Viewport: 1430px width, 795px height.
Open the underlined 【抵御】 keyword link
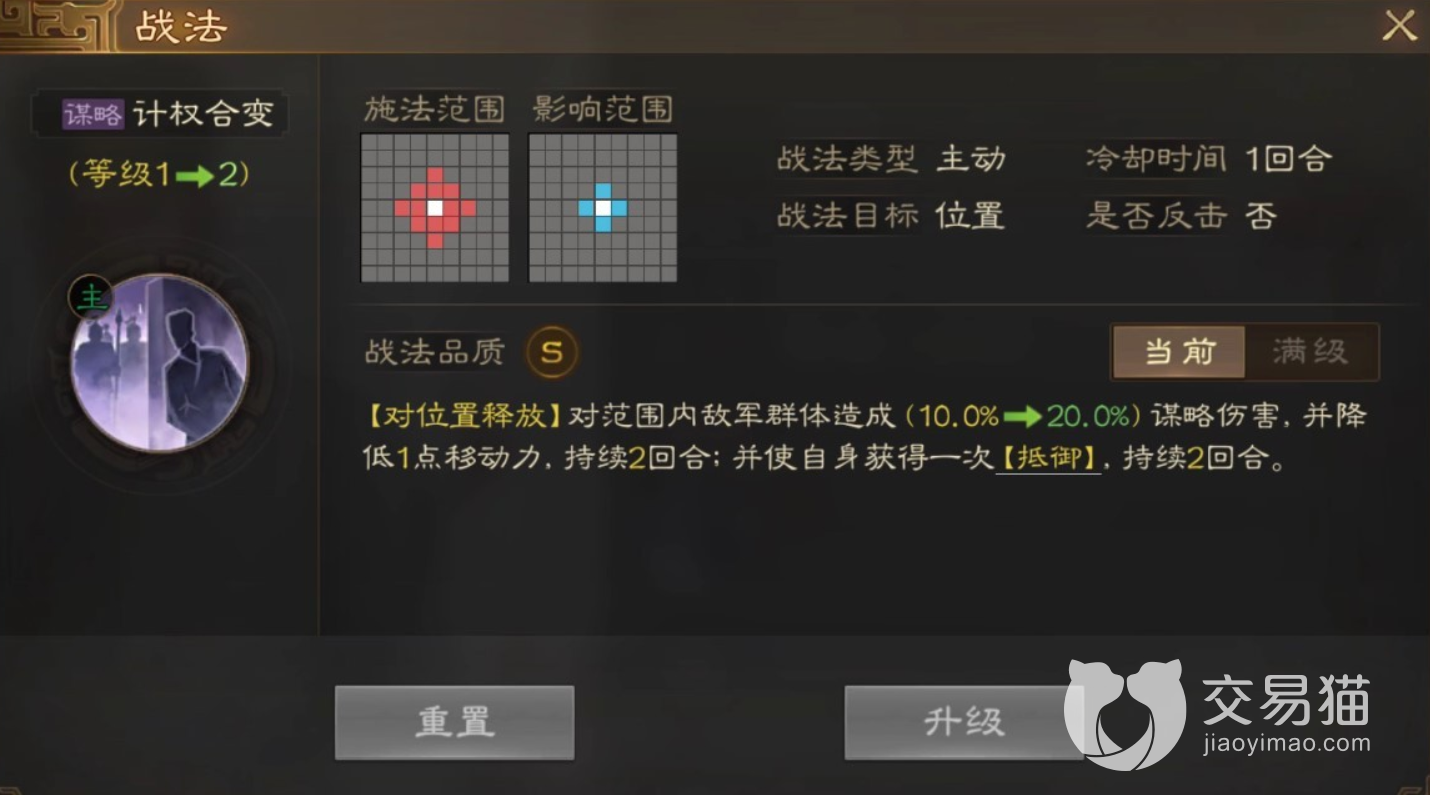(x=1048, y=458)
